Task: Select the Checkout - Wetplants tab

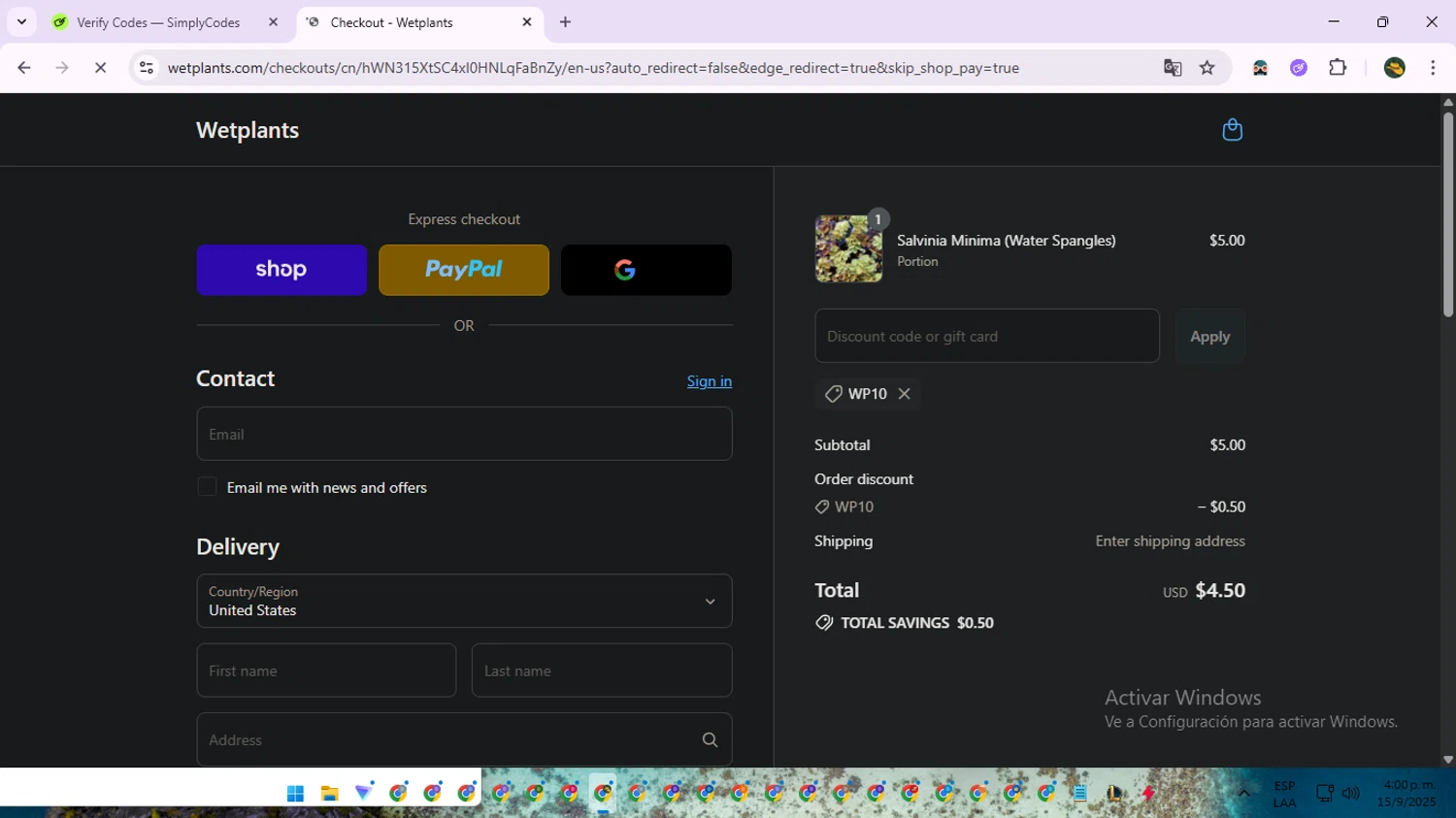Action: pyautogui.click(x=419, y=22)
